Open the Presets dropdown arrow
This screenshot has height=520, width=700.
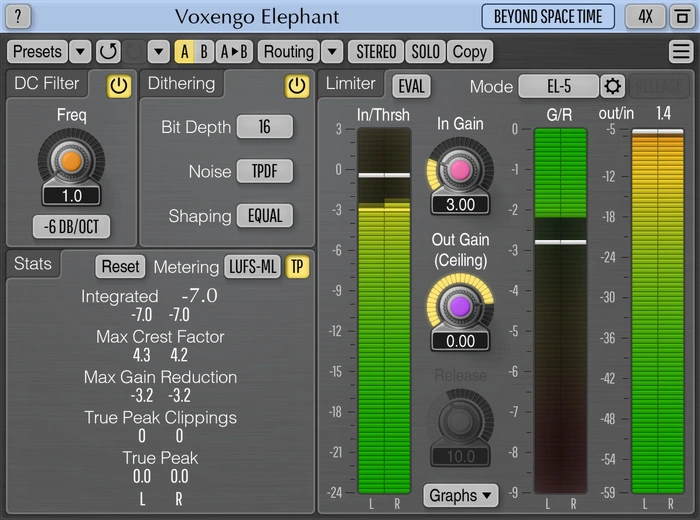coord(80,52)
